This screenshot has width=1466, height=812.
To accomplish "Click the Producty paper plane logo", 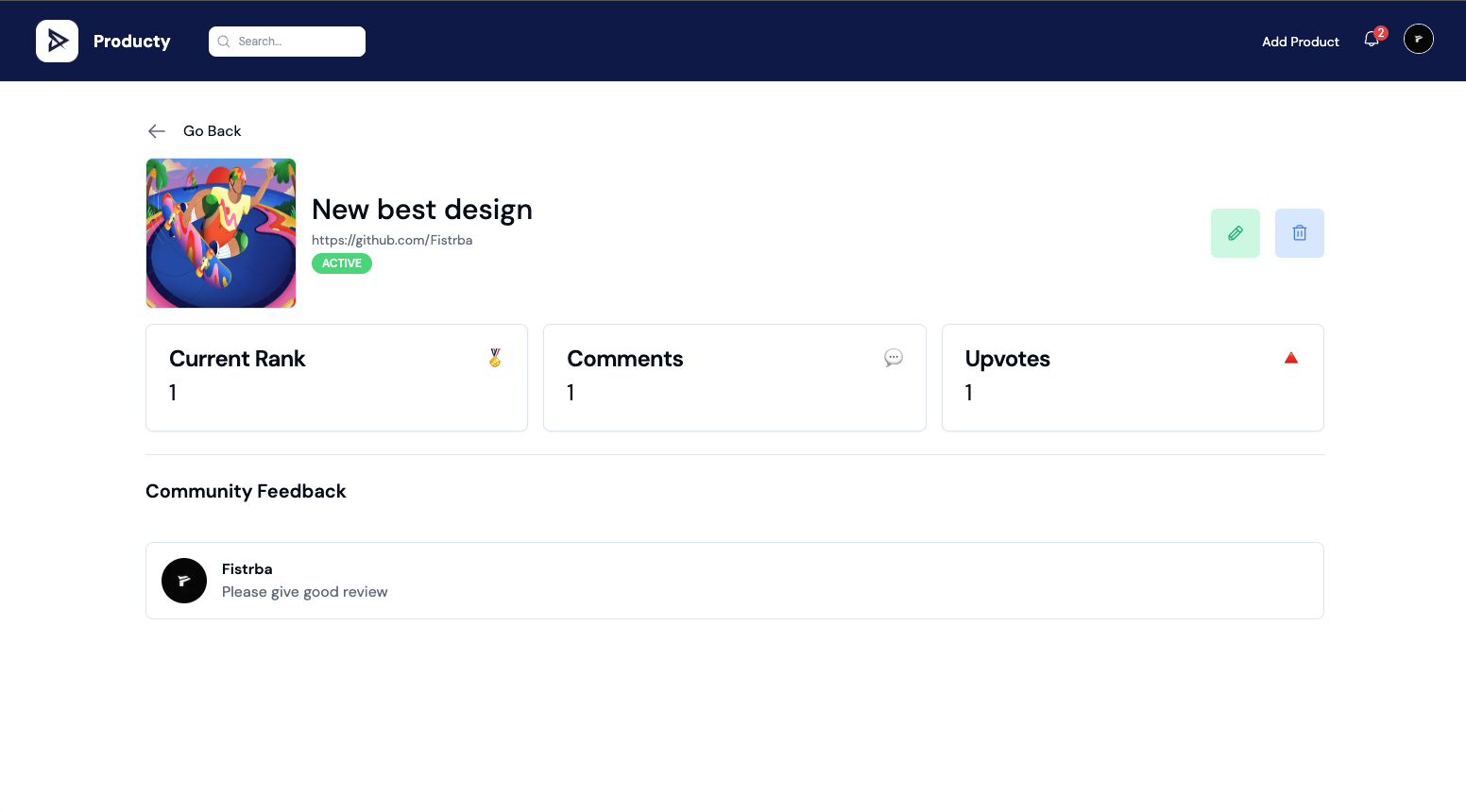I will (57, 41).
